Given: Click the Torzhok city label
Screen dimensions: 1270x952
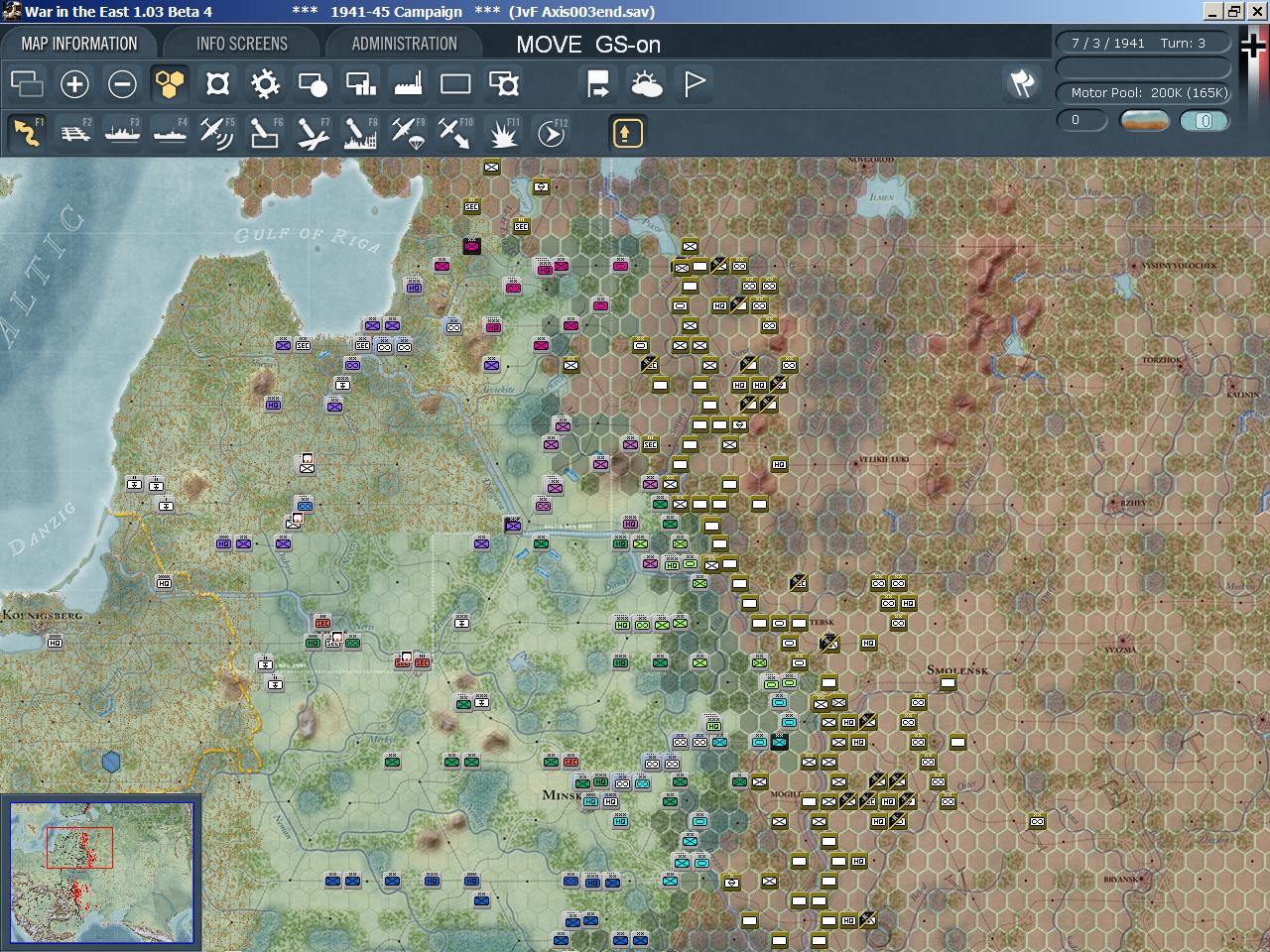Looking at the screenshot, I should [x=1161, y=359].
